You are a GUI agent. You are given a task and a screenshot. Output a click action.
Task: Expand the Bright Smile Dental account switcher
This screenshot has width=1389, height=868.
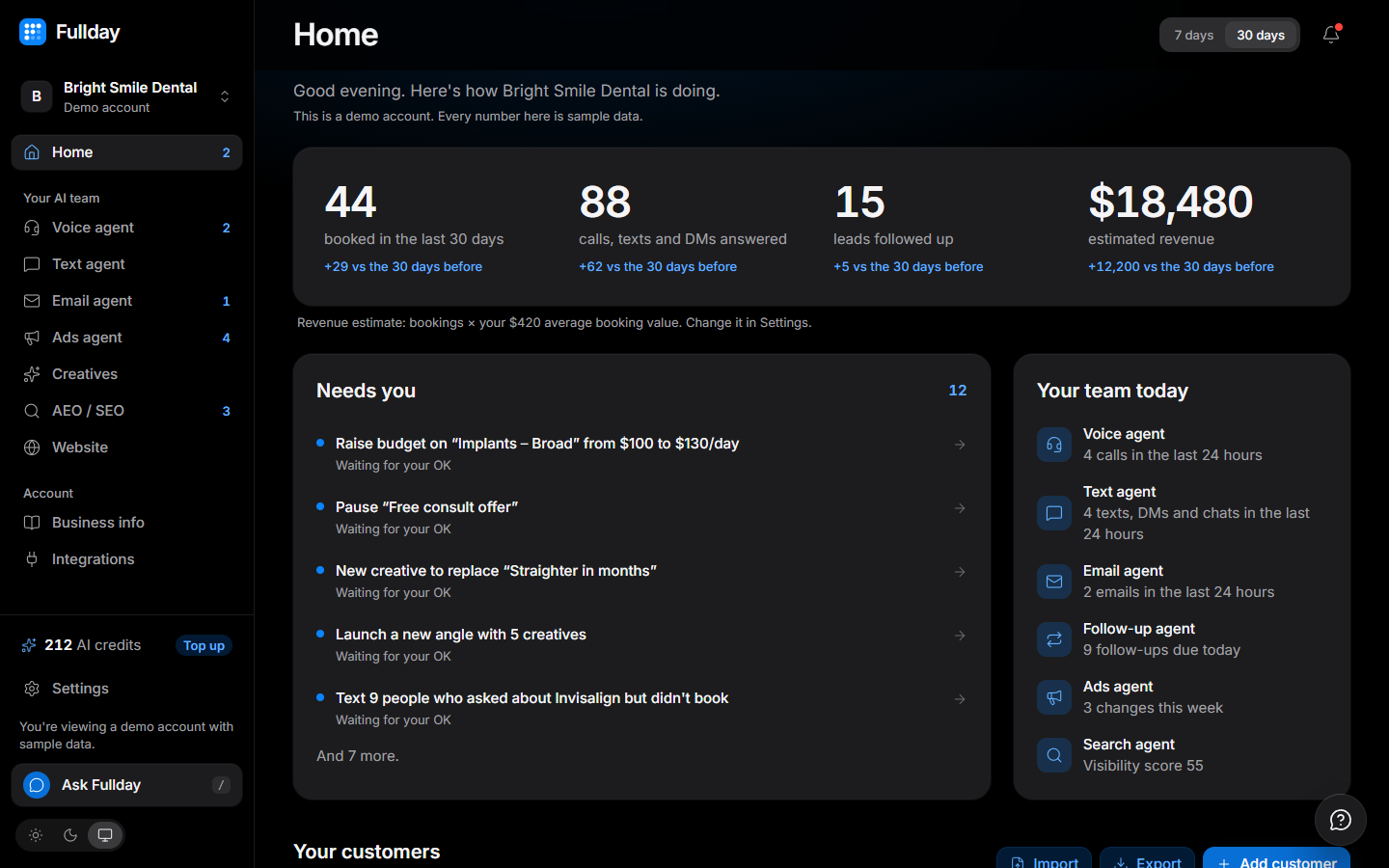tap(127, 96)
